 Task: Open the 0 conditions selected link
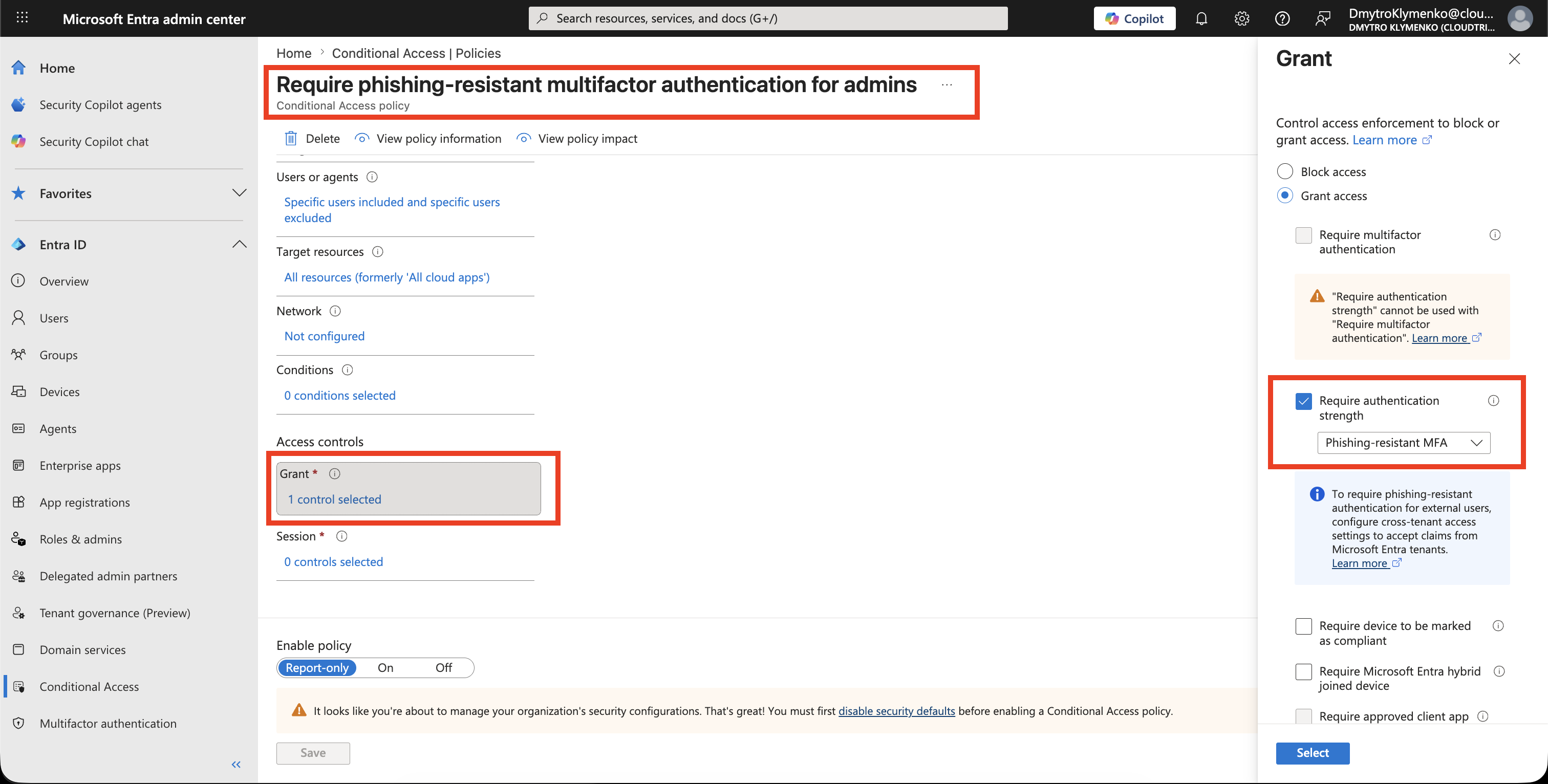(x=340, y=395)
